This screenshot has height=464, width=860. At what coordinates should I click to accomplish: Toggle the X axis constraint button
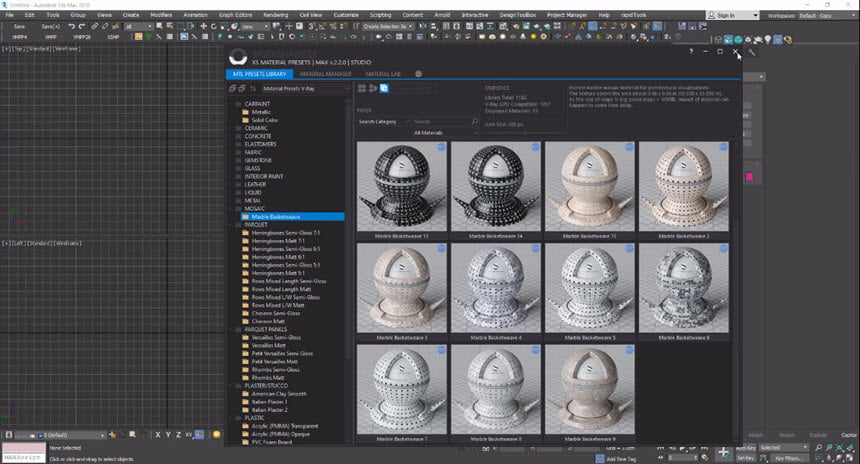click(x=158, y=435)
